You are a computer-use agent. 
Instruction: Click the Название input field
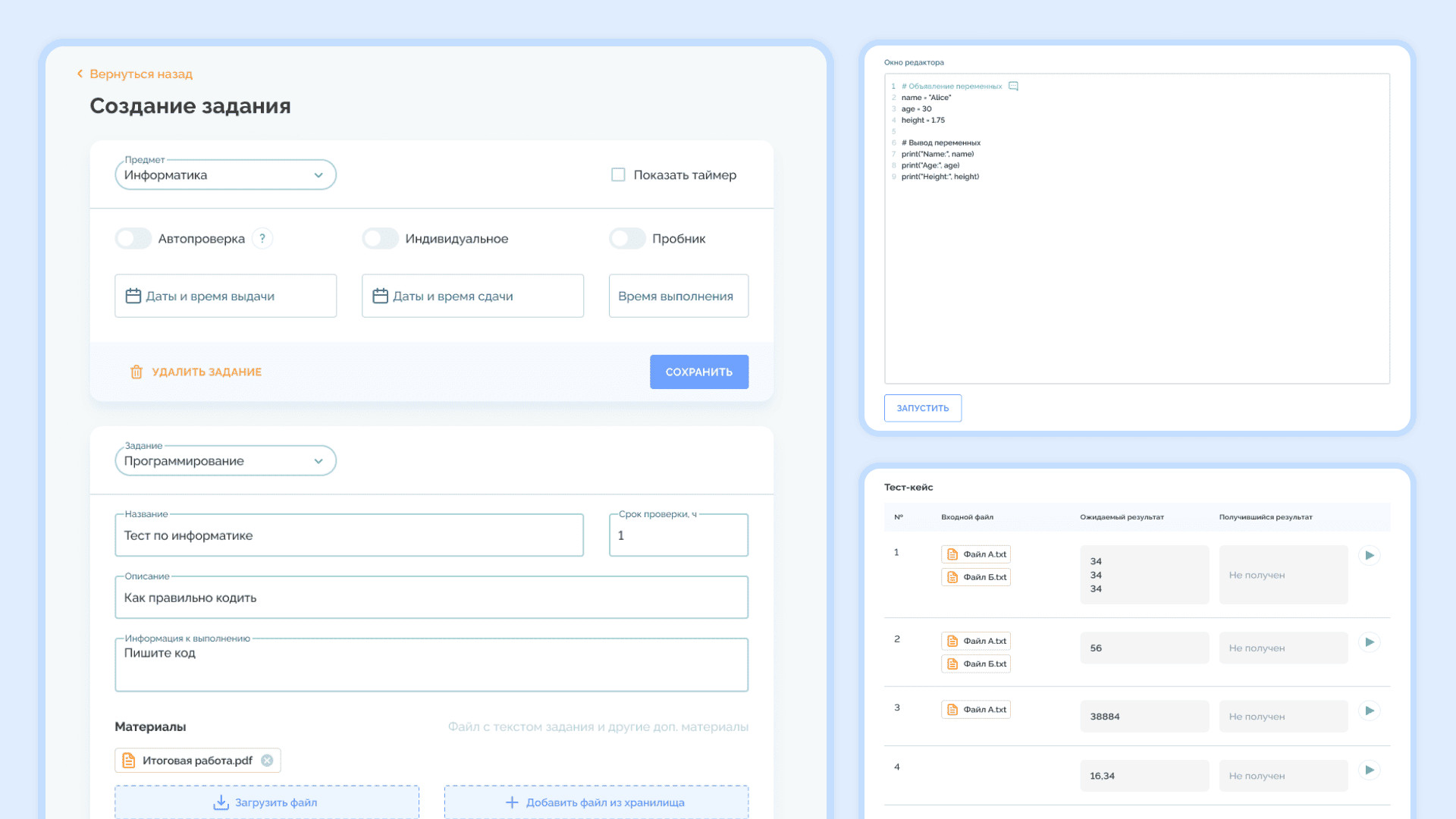349,535
